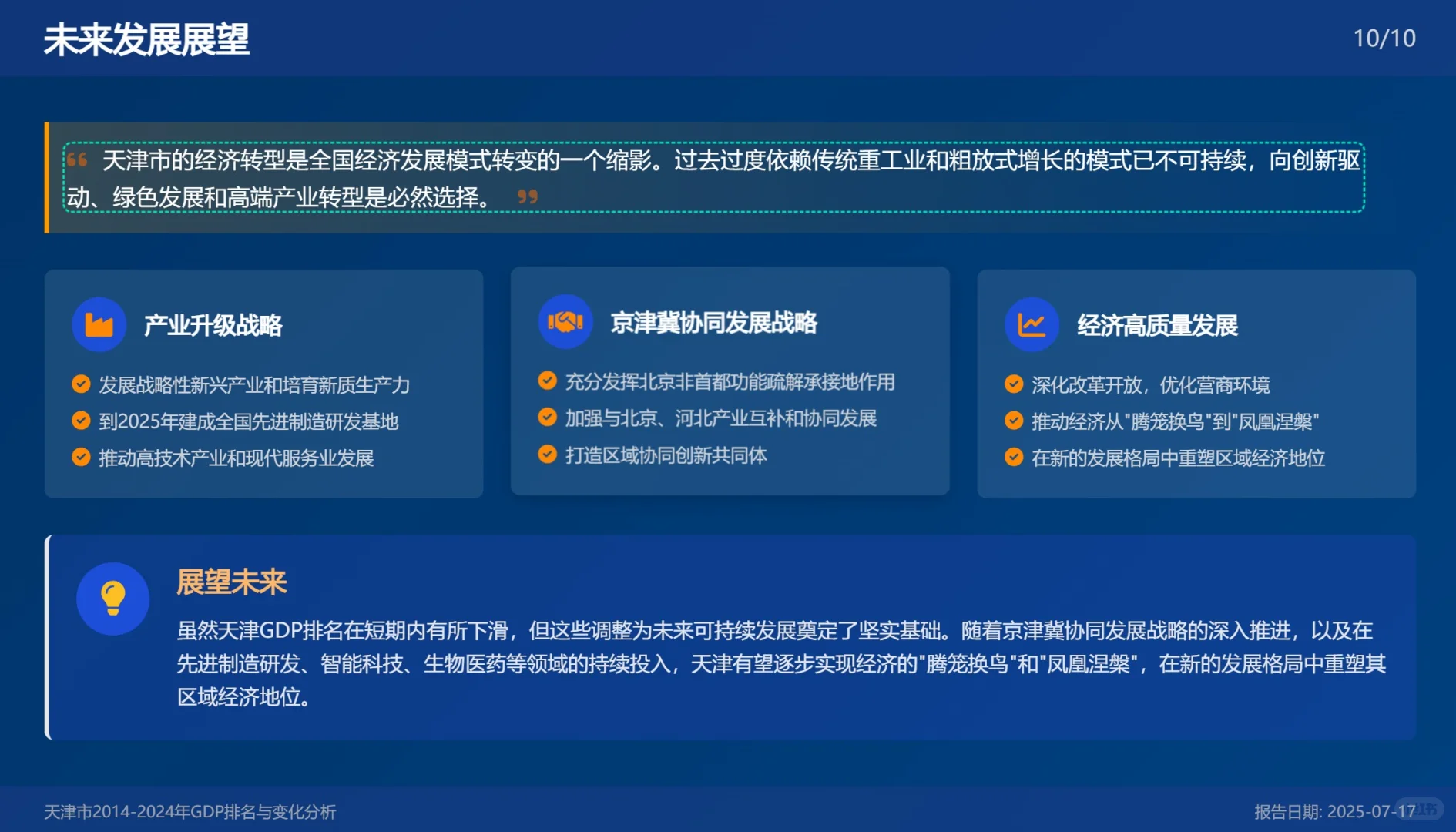This screenshot has width=1456, height=832.
Task: Click the watermark badge in the bottom-right corner
Action: 1421,810
